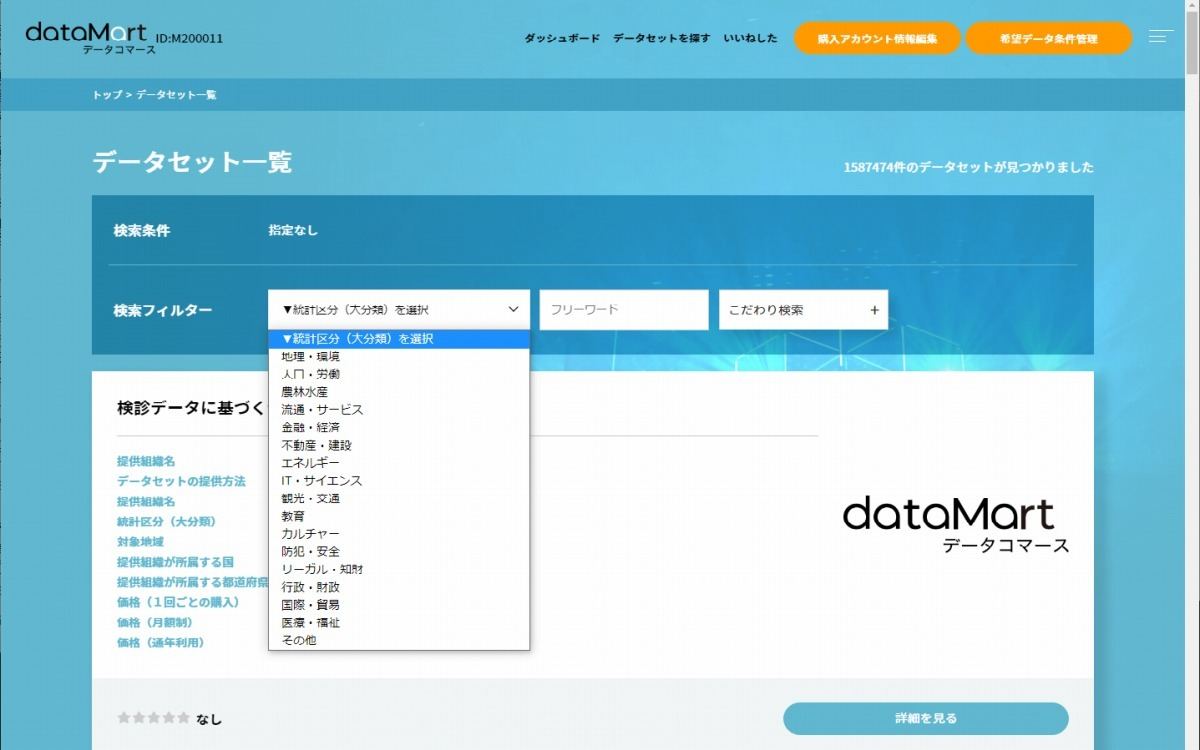This screenshot has width=1200, height=750.
Task: Select 人口・労働 option
Action: (399, 374)
